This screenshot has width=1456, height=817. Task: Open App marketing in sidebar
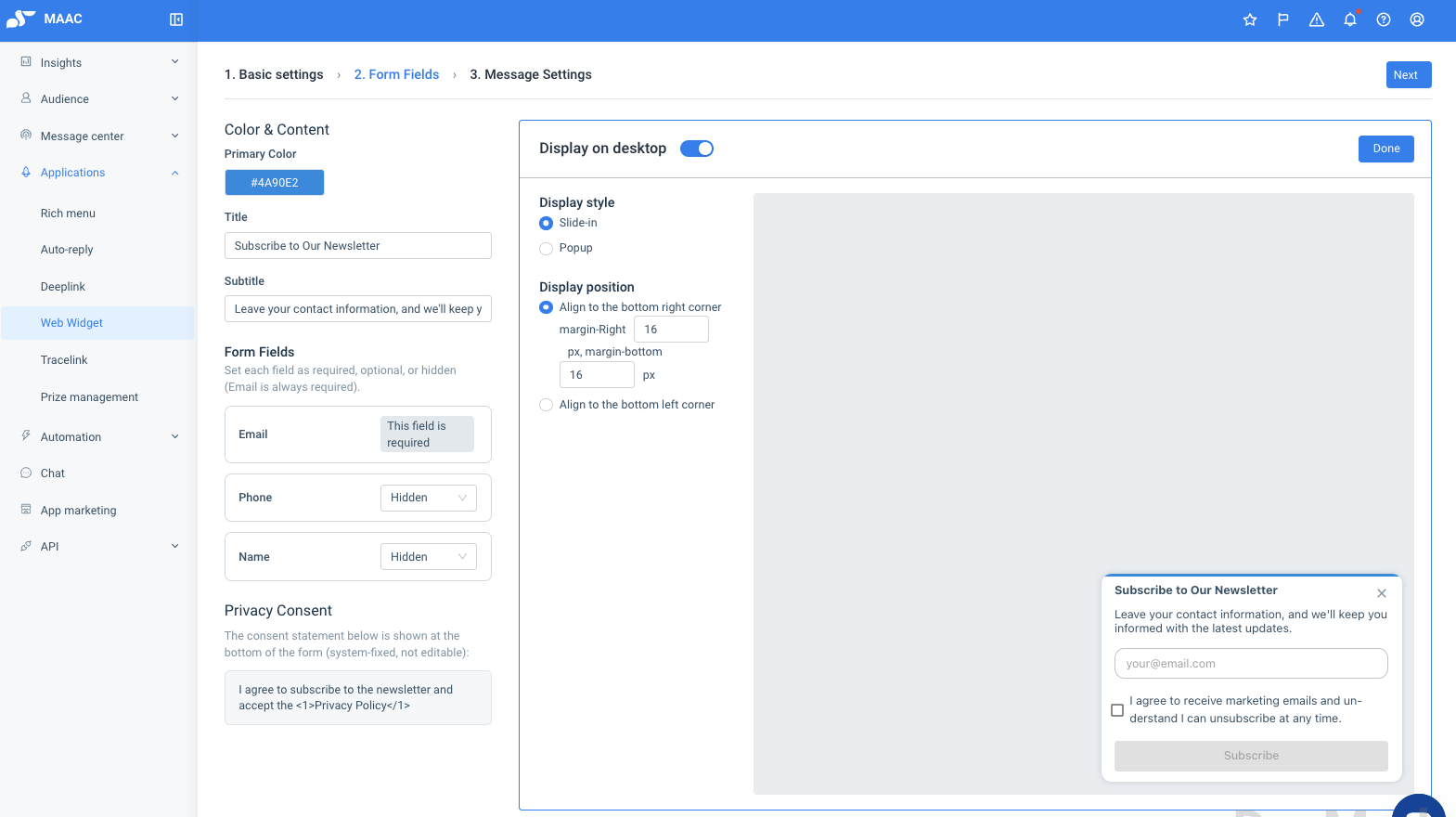(x=79, y=510)
